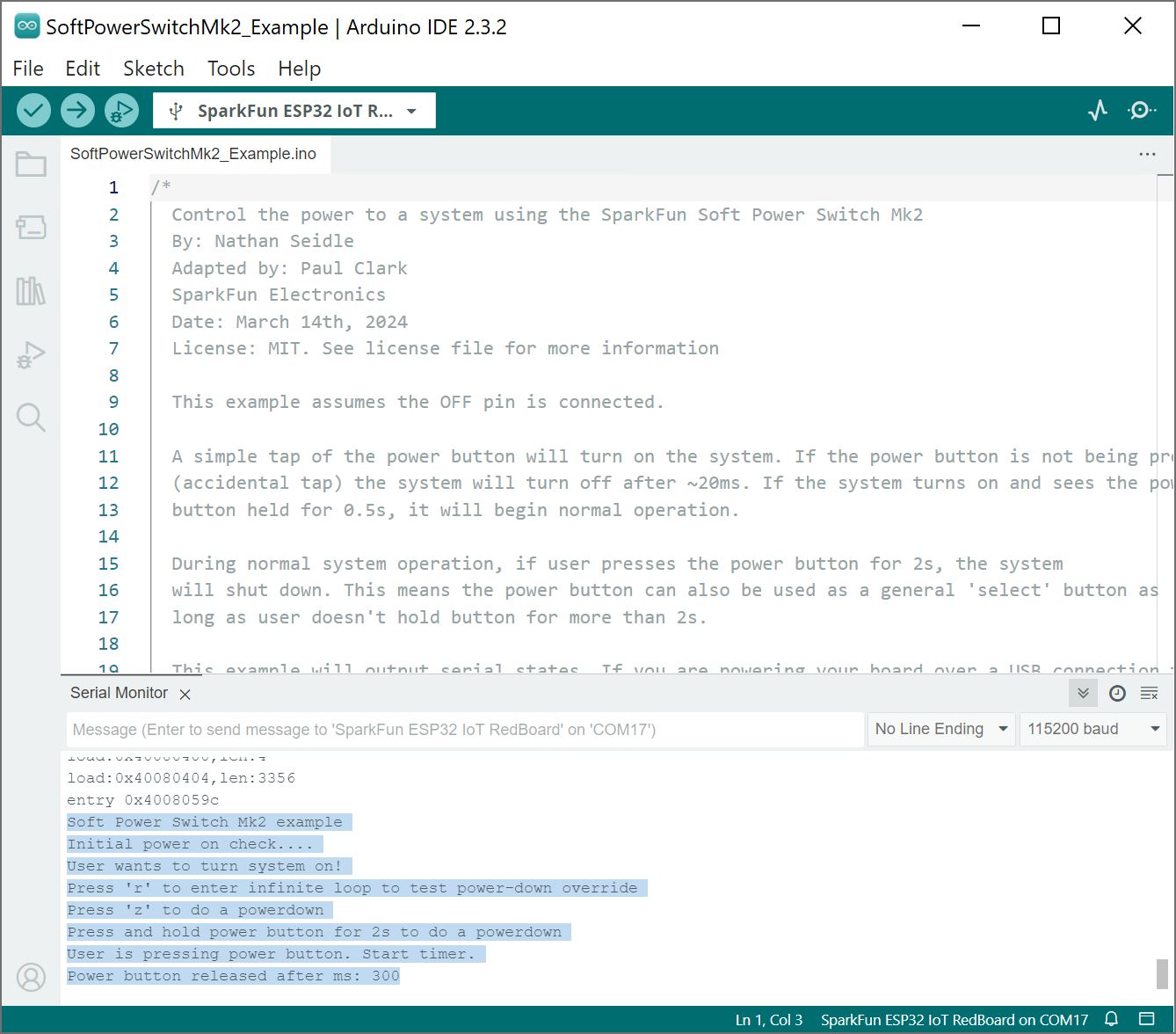This screenshot has width=1176, height=1034.
Task: Open the Tools menu
Action: pos(231,69)
